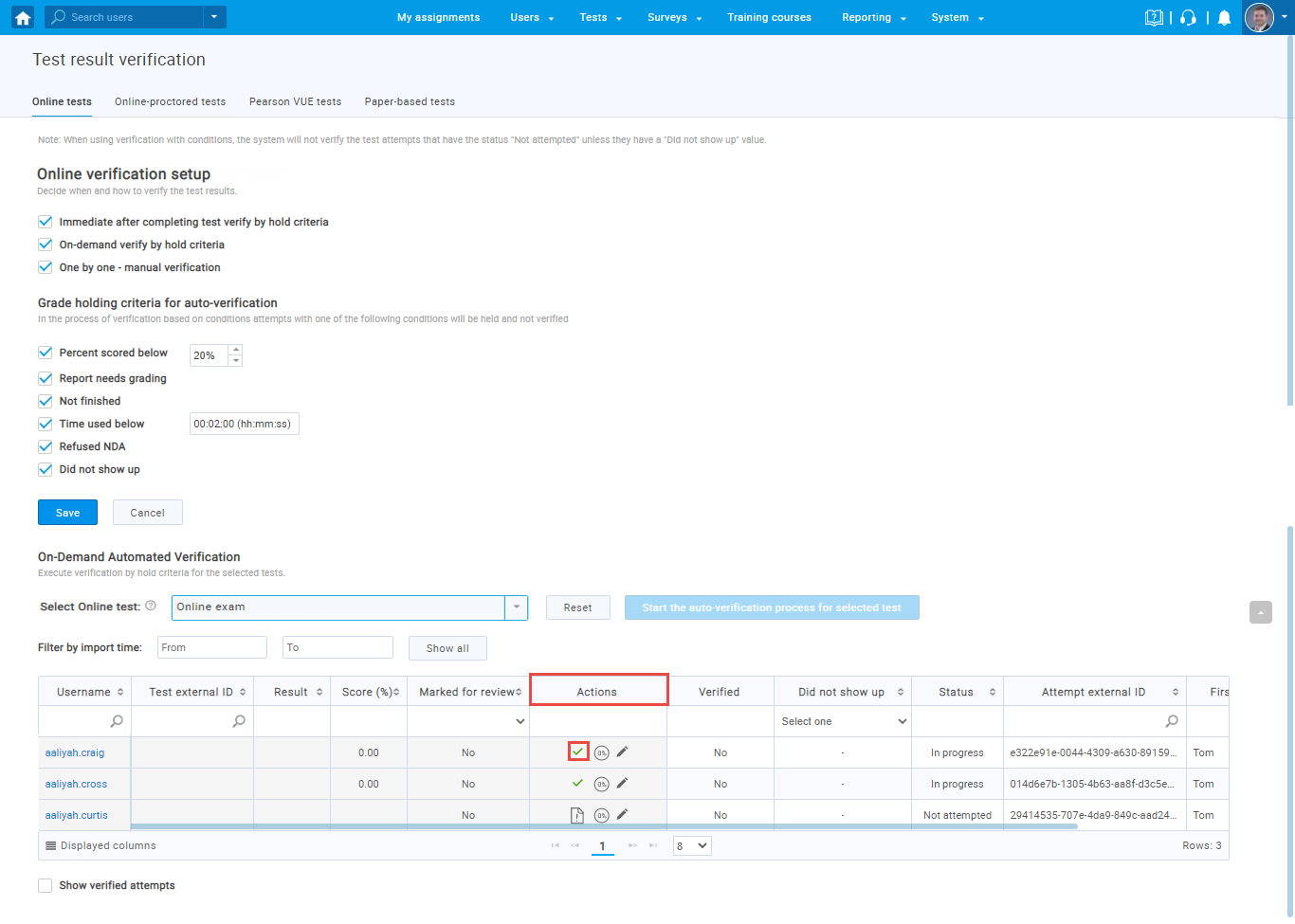Open Did not show up filter dropdown

tap(843, 721)
